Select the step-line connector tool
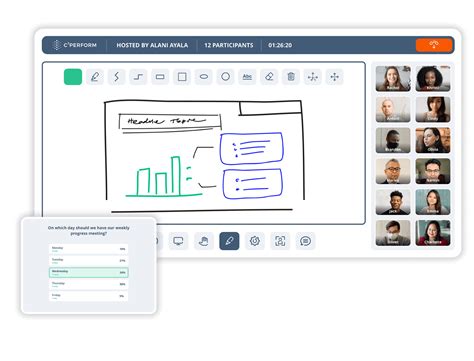Image resolution: width=474 pixels, height=361 pixels. 138,77
